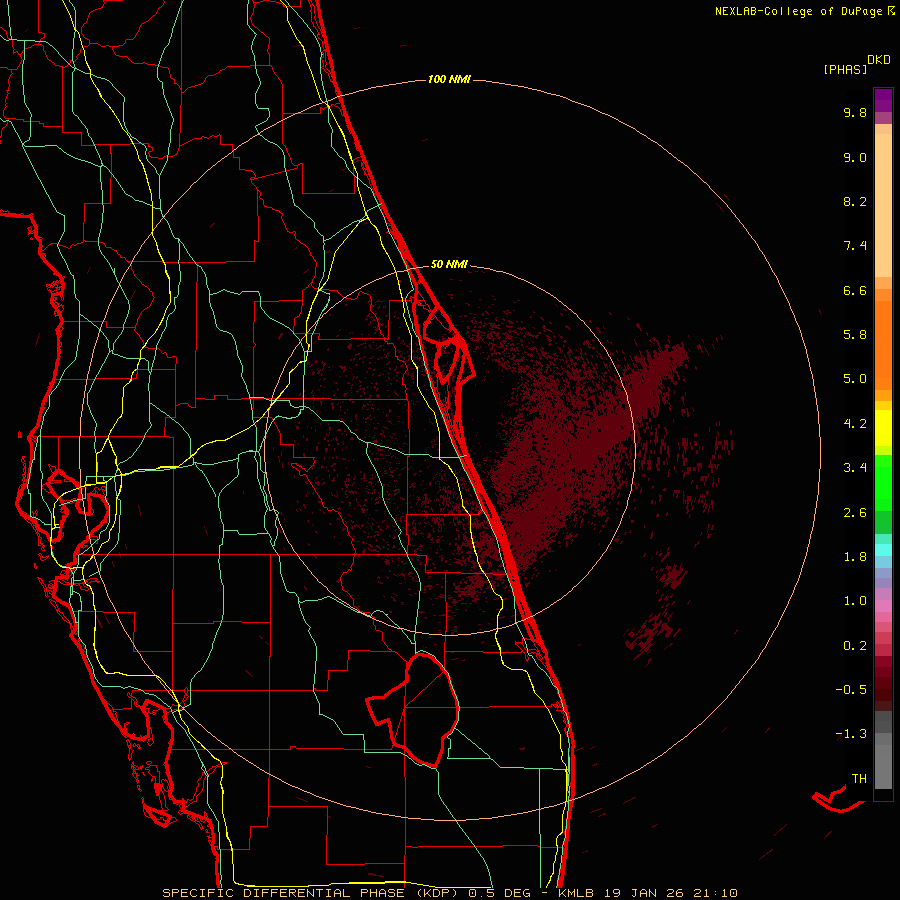Click the KMLB radar site identifier
Screen dimensions: 900x900
click(x=576, y=893)
